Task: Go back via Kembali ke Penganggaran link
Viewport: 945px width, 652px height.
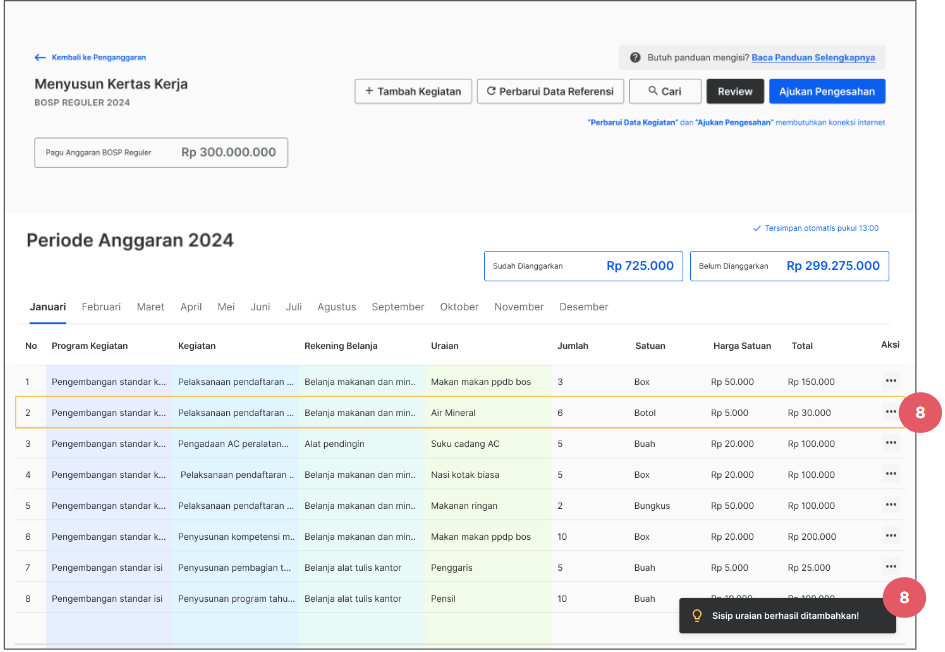Action: [99, 57]
